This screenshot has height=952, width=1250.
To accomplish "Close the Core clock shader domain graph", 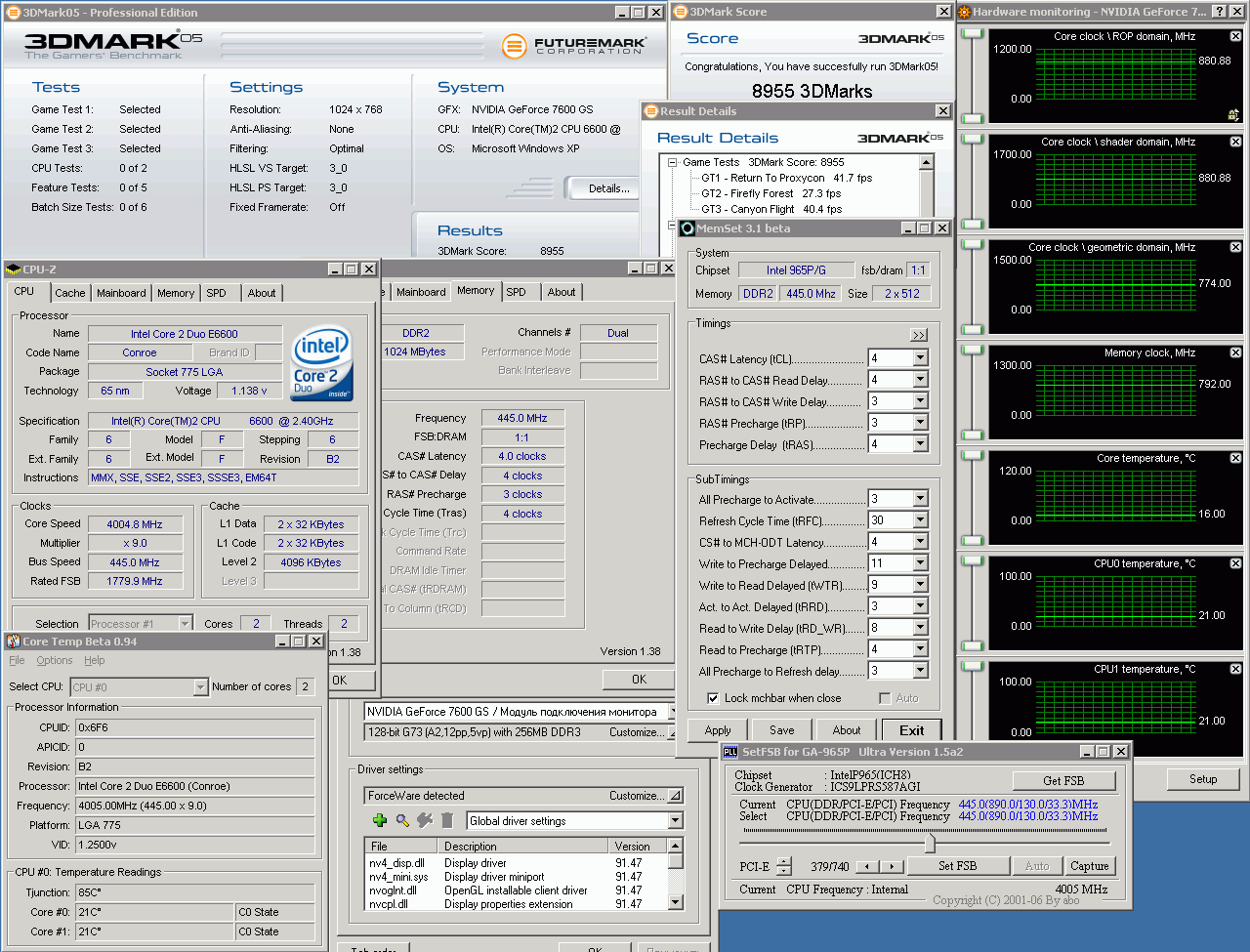I will click(x=1235, y=142).
